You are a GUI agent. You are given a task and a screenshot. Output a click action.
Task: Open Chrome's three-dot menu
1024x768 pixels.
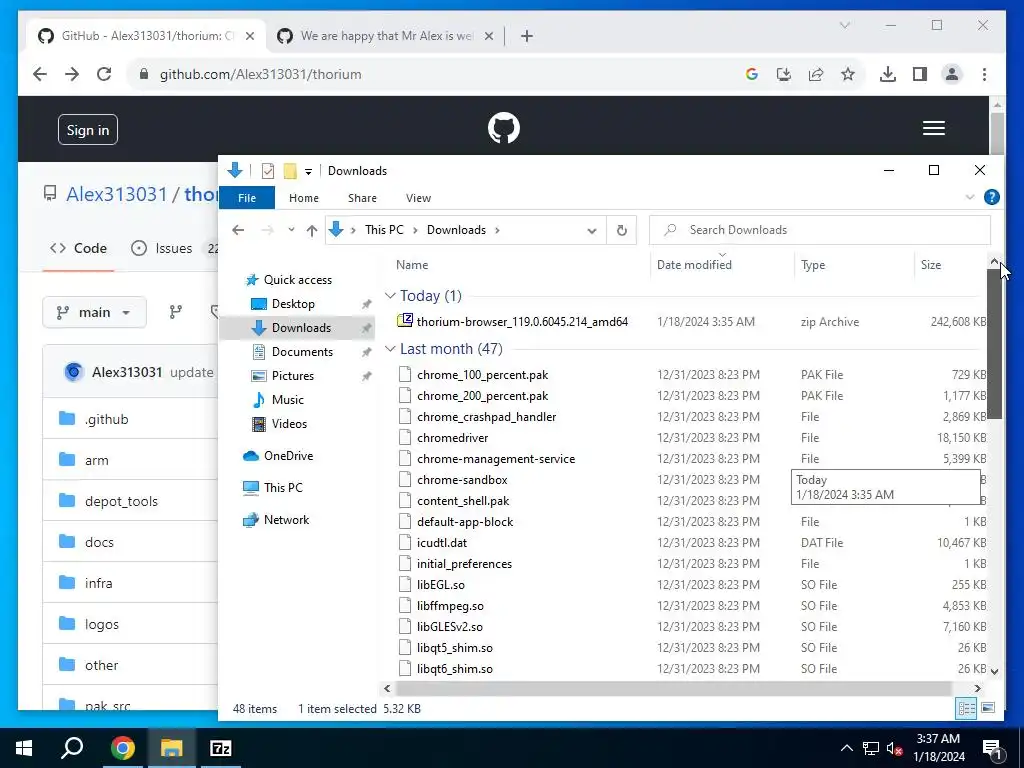984,74
